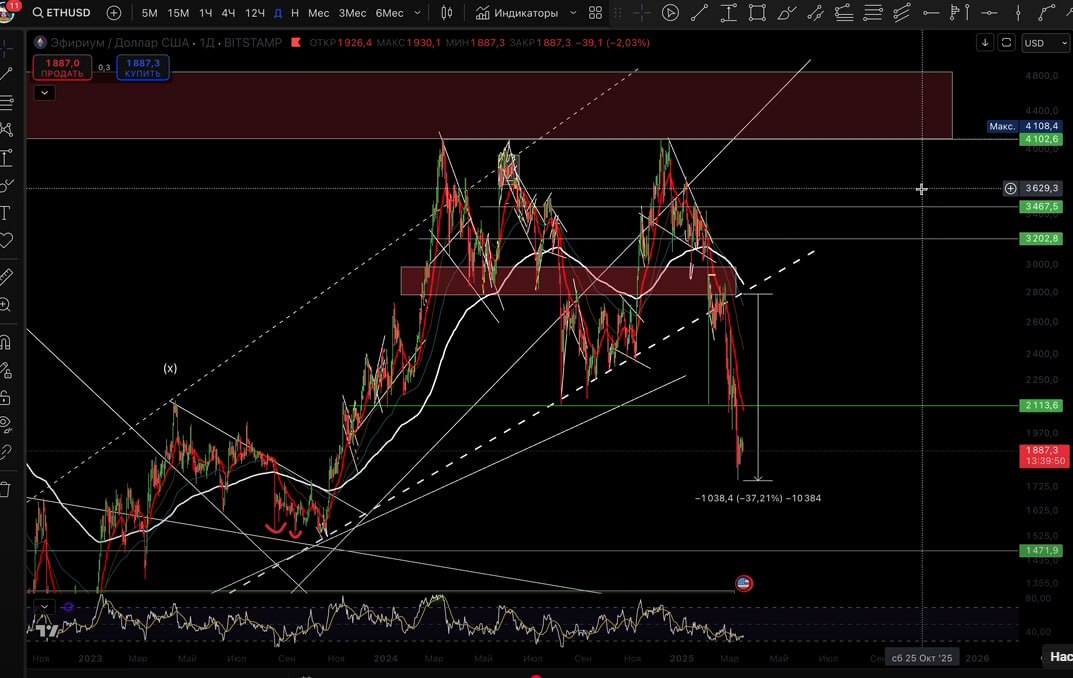Select the rectangle drawing tool
Viewport: 1073px width, 678px height.
pos(757,12)
